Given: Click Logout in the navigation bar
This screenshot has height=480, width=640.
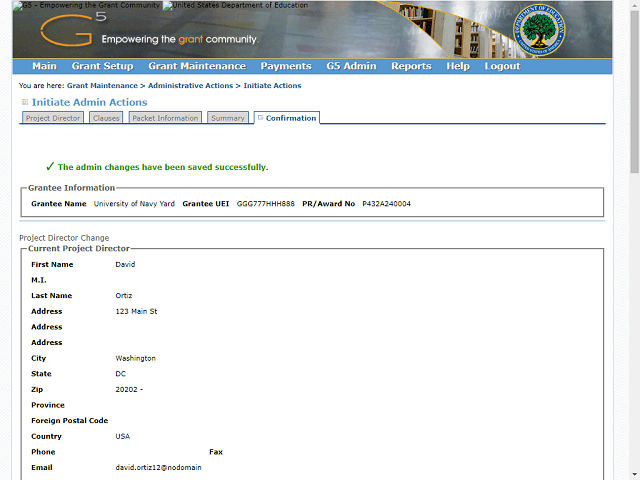Looking at the screenshot, I should click(502, 66).
